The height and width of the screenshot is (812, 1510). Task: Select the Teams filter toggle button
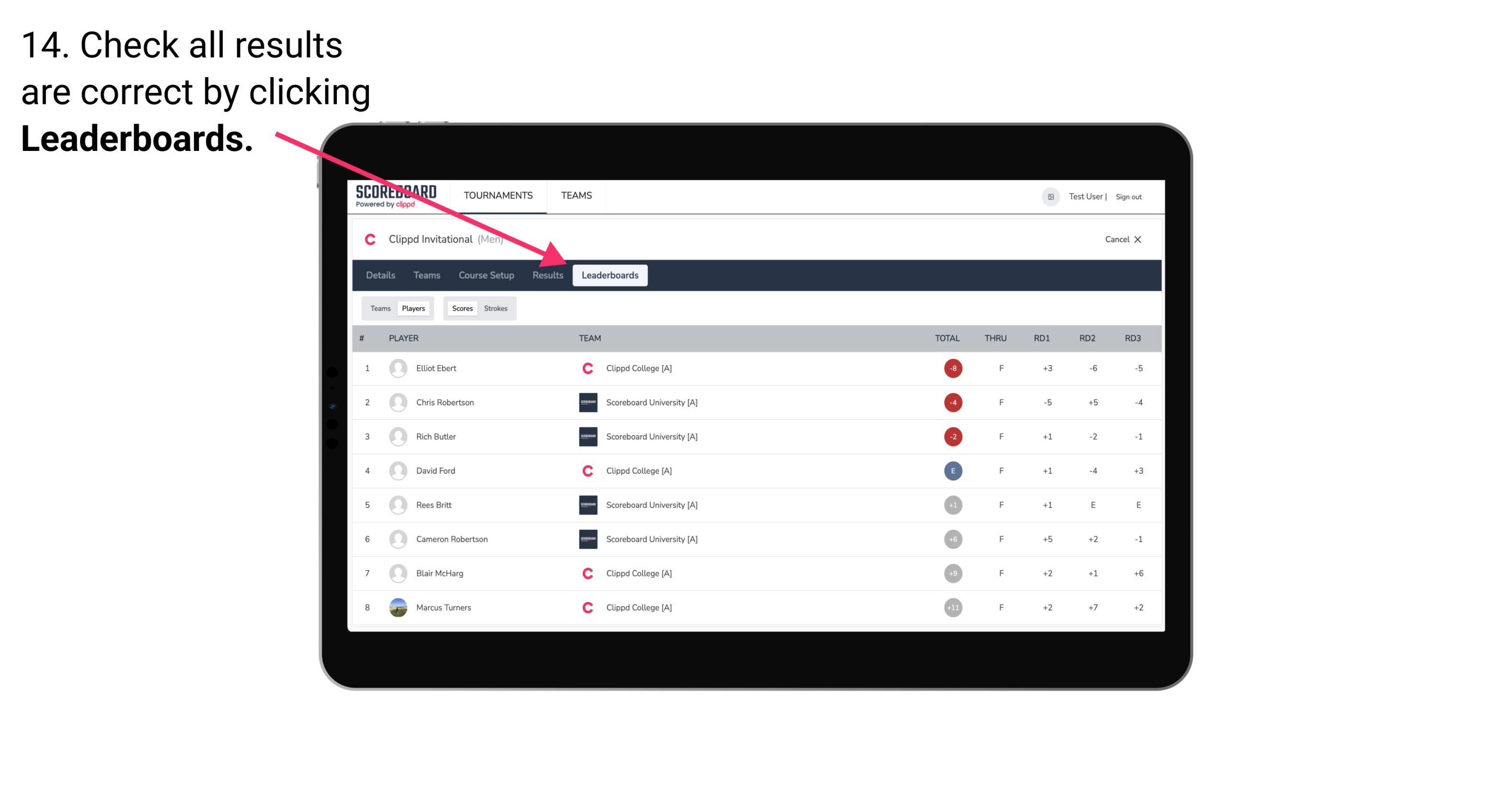[x=378, y=308]
